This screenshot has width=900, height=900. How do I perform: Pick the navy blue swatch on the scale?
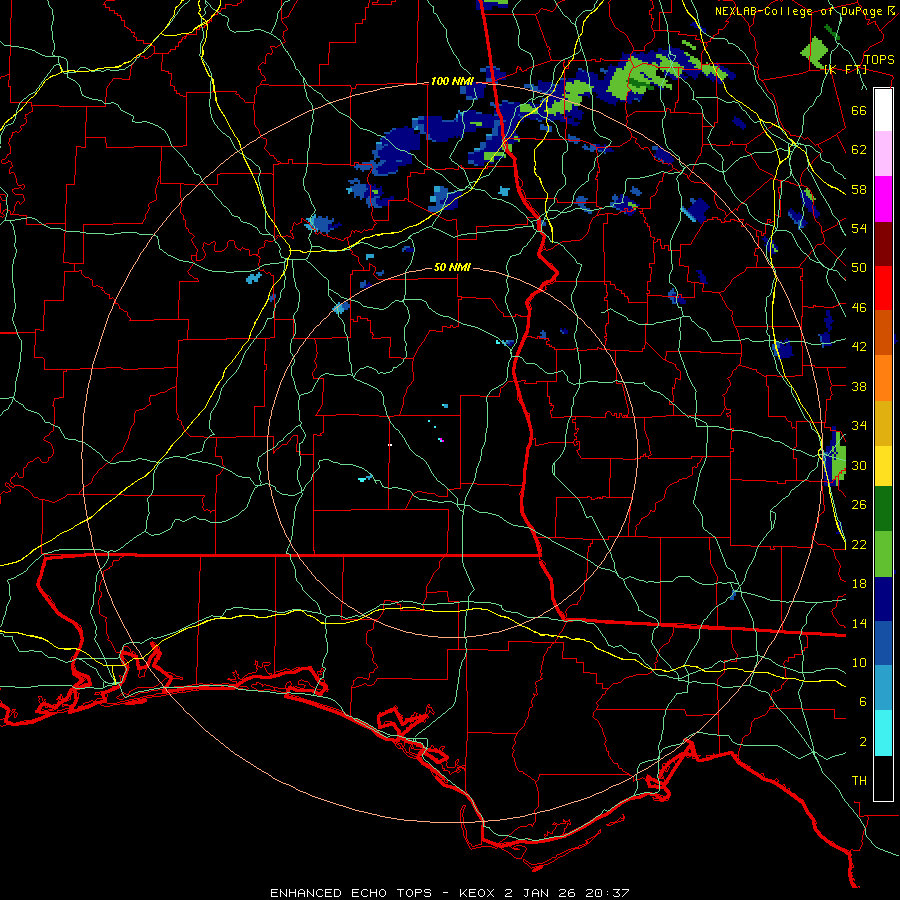pos(883,599)
